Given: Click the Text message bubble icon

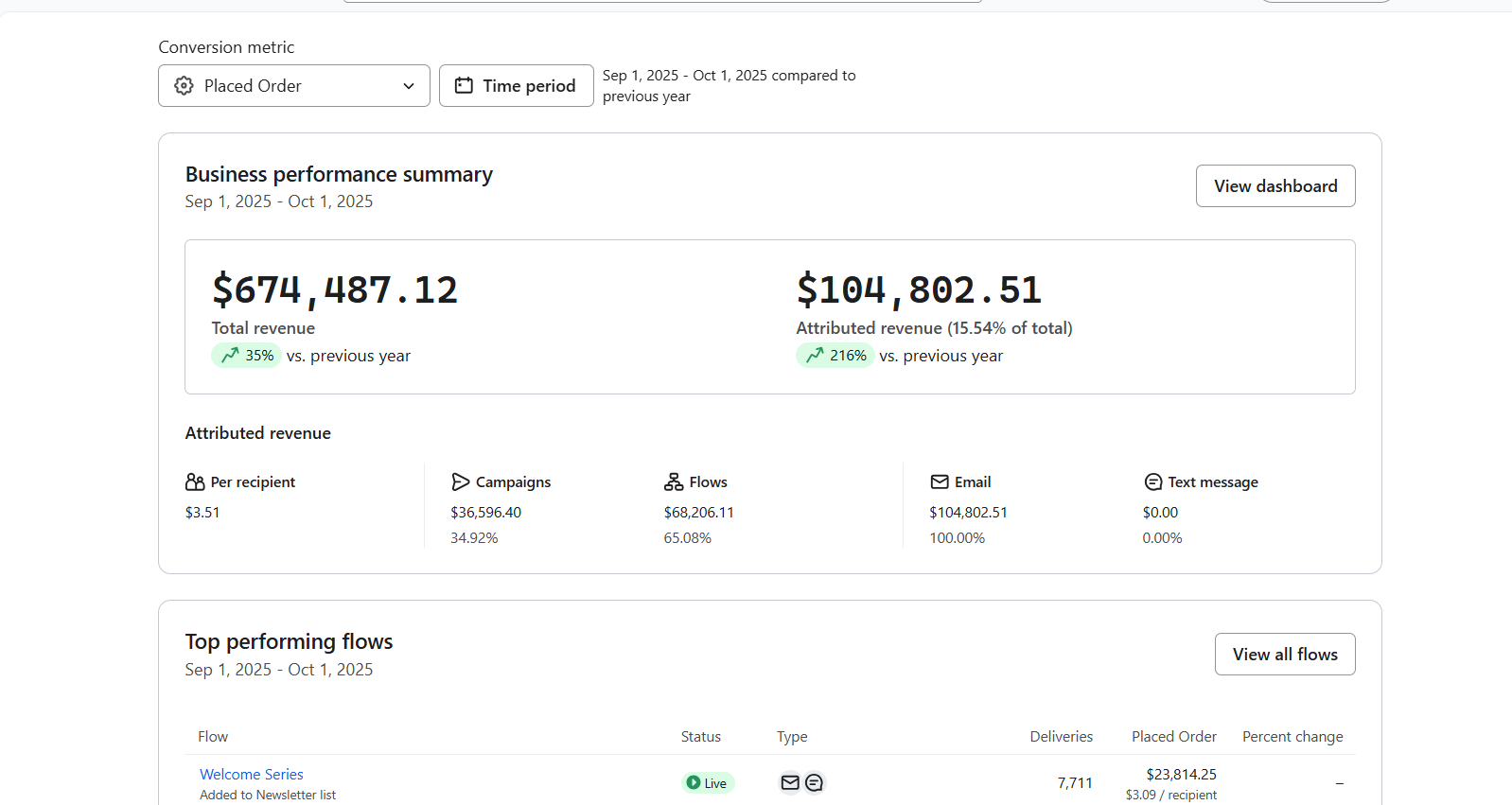Looking at the screenshot, I should pyautogui.click(x=1153, y=482).
